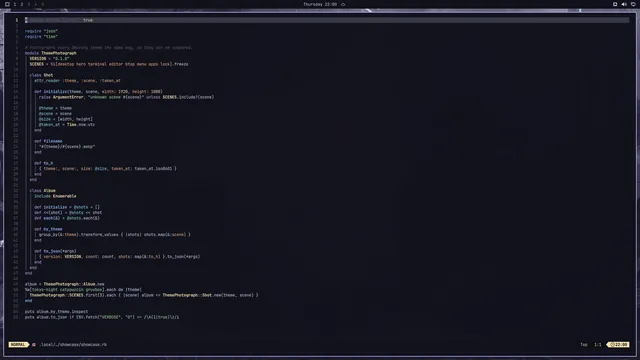The height and width of the screenshot is (360, 640).
Task: Click the @size = [width, height] line
Action: pyautogui.click(x=66, y=119)
